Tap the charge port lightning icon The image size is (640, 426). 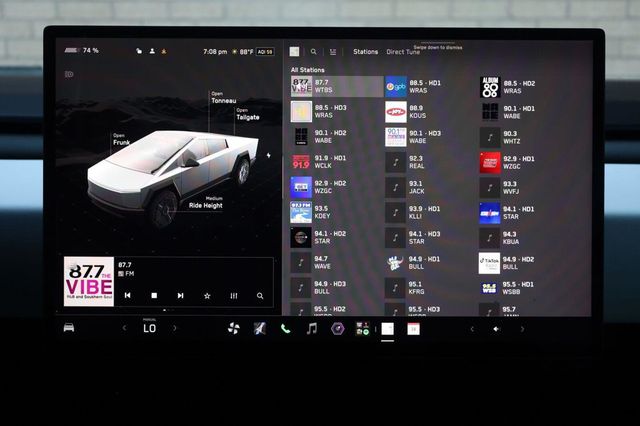coord(269,155)
